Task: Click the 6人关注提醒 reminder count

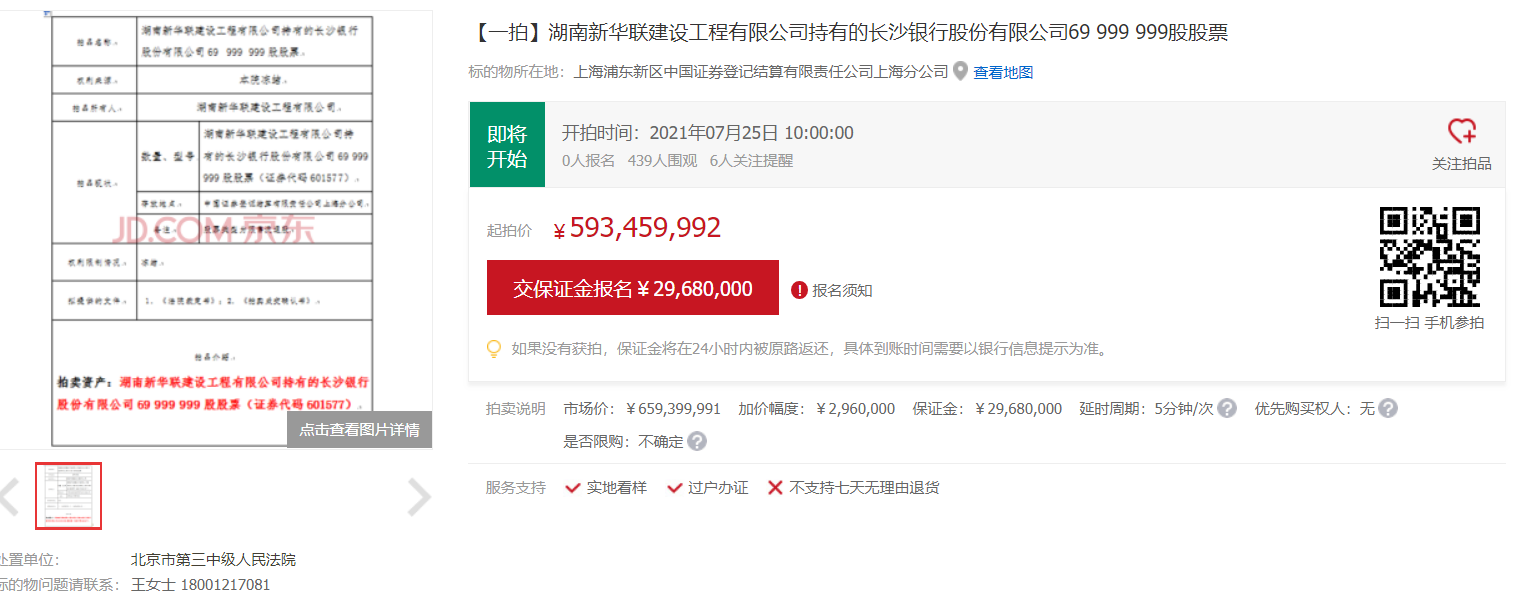Action: pyautogui.click(x=751, y=160)
